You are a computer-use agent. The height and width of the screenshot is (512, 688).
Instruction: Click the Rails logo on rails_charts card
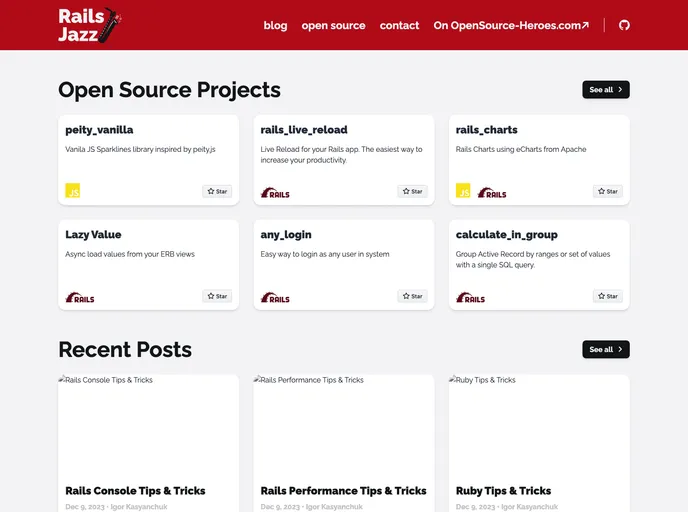pyautogui.click(x=492, y=193)
